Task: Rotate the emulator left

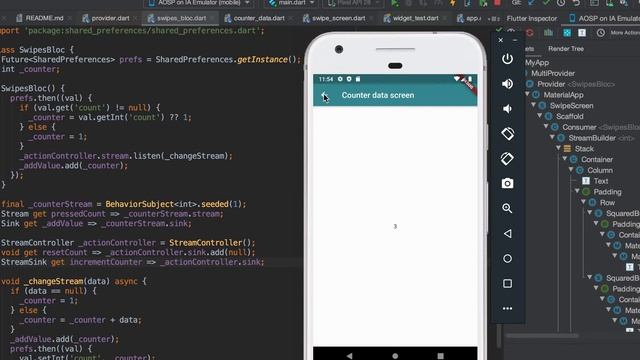Action: click(x=507, y=133)
